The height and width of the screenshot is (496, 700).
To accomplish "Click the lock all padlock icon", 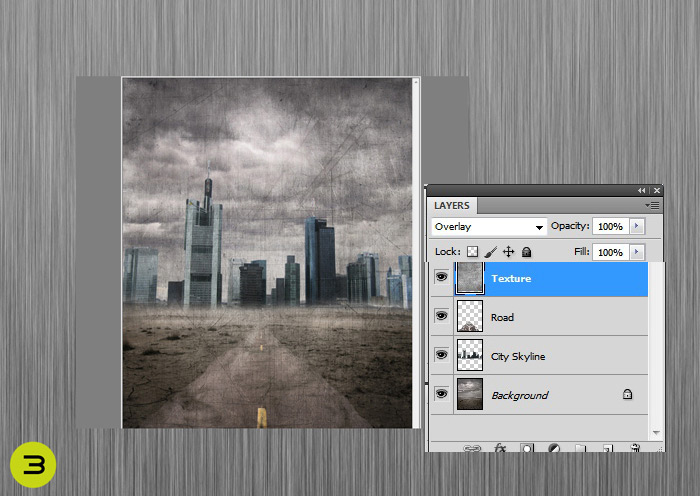I will (526, 252).
